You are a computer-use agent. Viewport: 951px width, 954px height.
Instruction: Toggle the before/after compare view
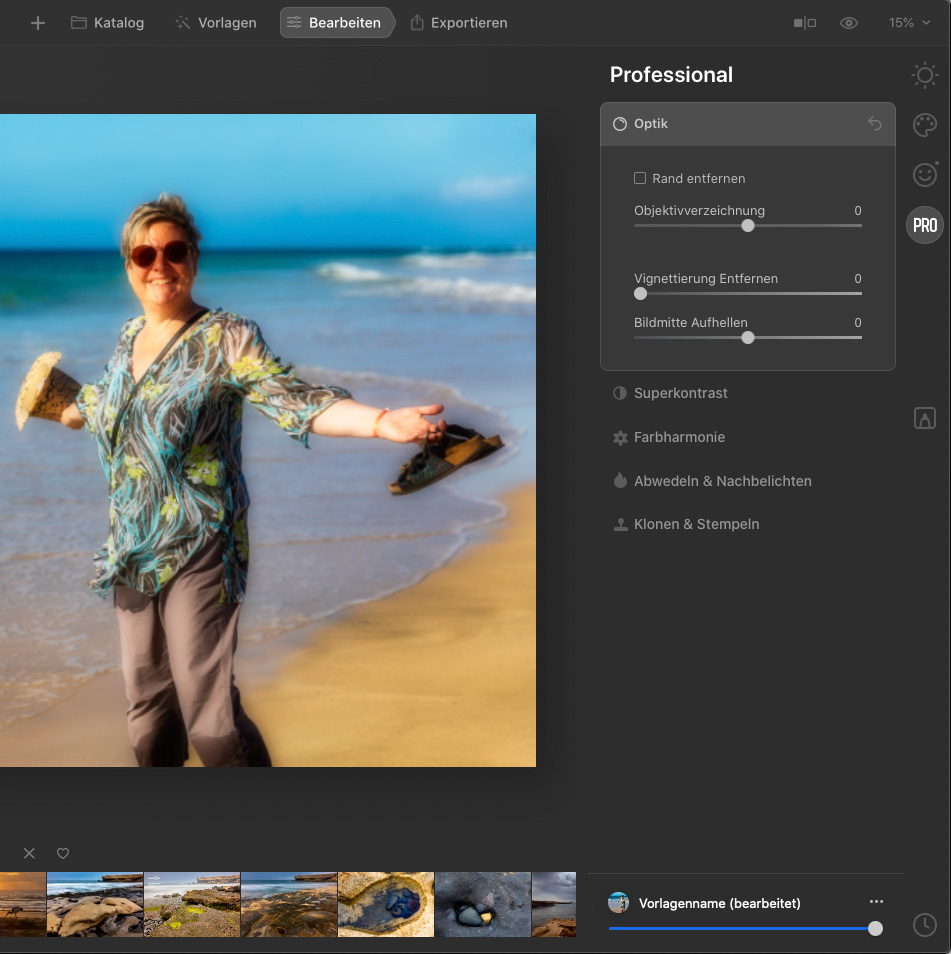[x=805, y=23]
